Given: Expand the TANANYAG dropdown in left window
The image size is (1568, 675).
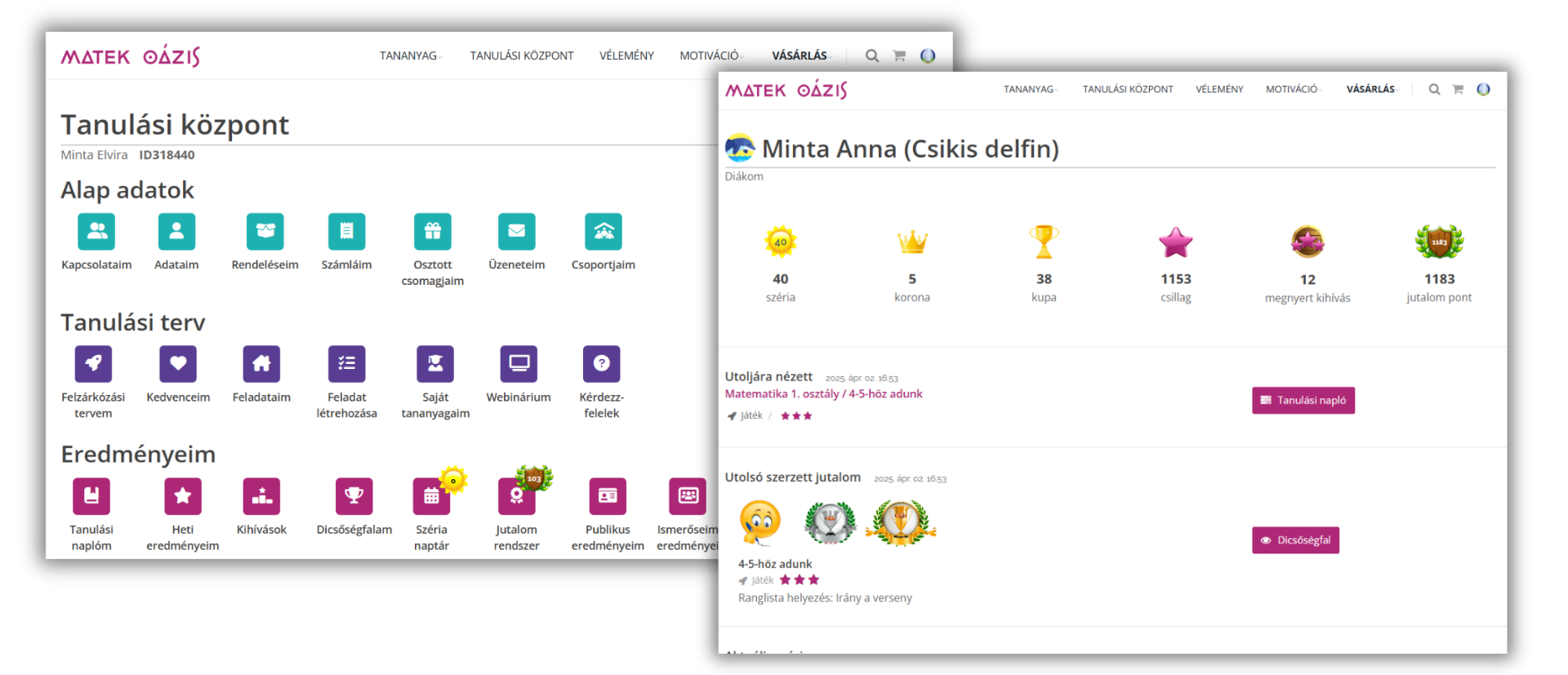Looking at the screenshot, I should pos(409,56).
